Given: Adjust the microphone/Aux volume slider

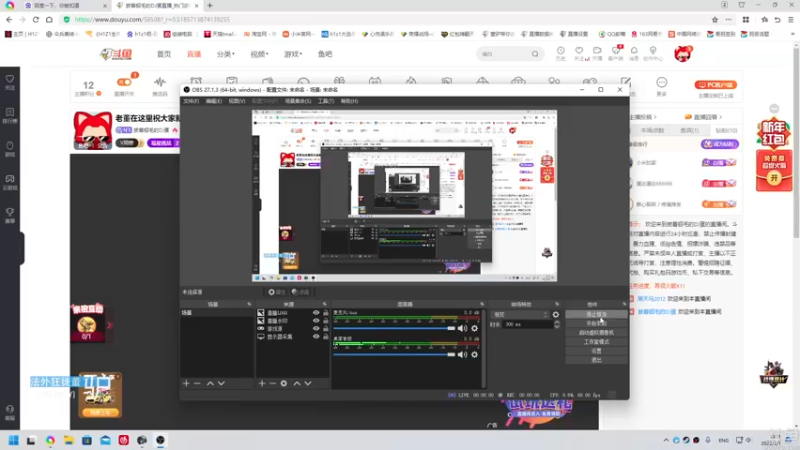Looking at the screenshot, I should coord(394,329).
